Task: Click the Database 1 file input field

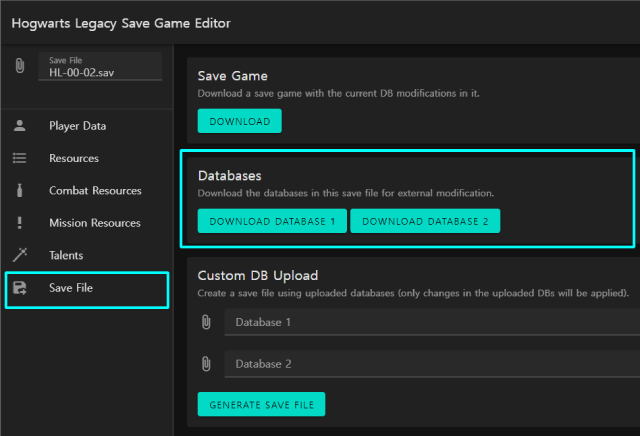Action: 432,322
